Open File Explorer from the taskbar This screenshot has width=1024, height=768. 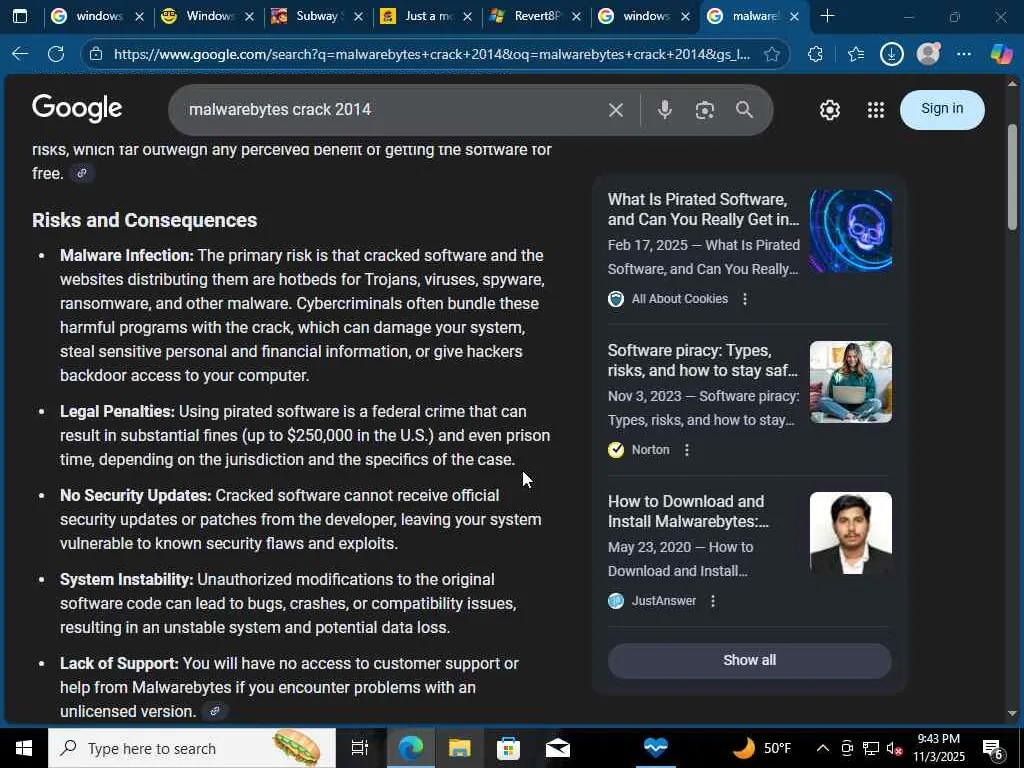click(x=459, y=748)
